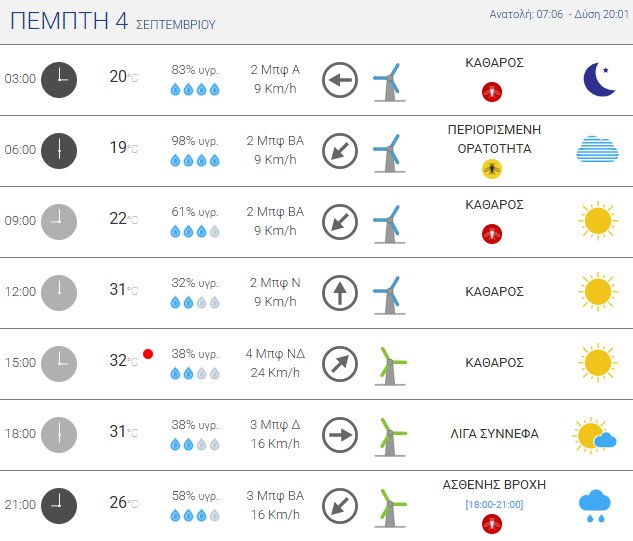633x541 pixels.
Task: Click the clock icon at 12:00
Action: [x=59, y=292]
